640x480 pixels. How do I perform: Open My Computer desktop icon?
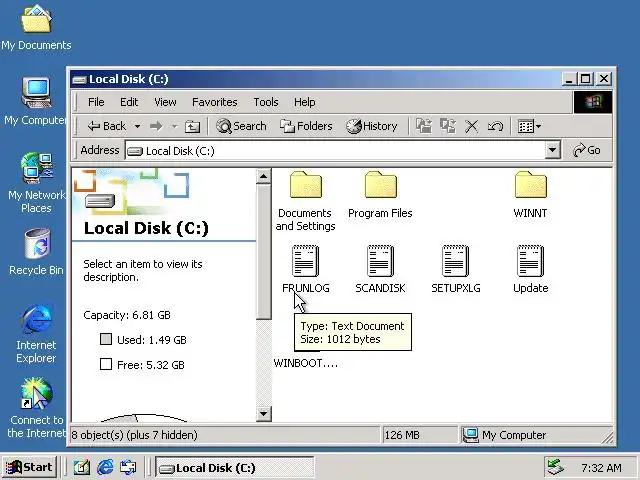pyautogui.click(x=36, y=102)
